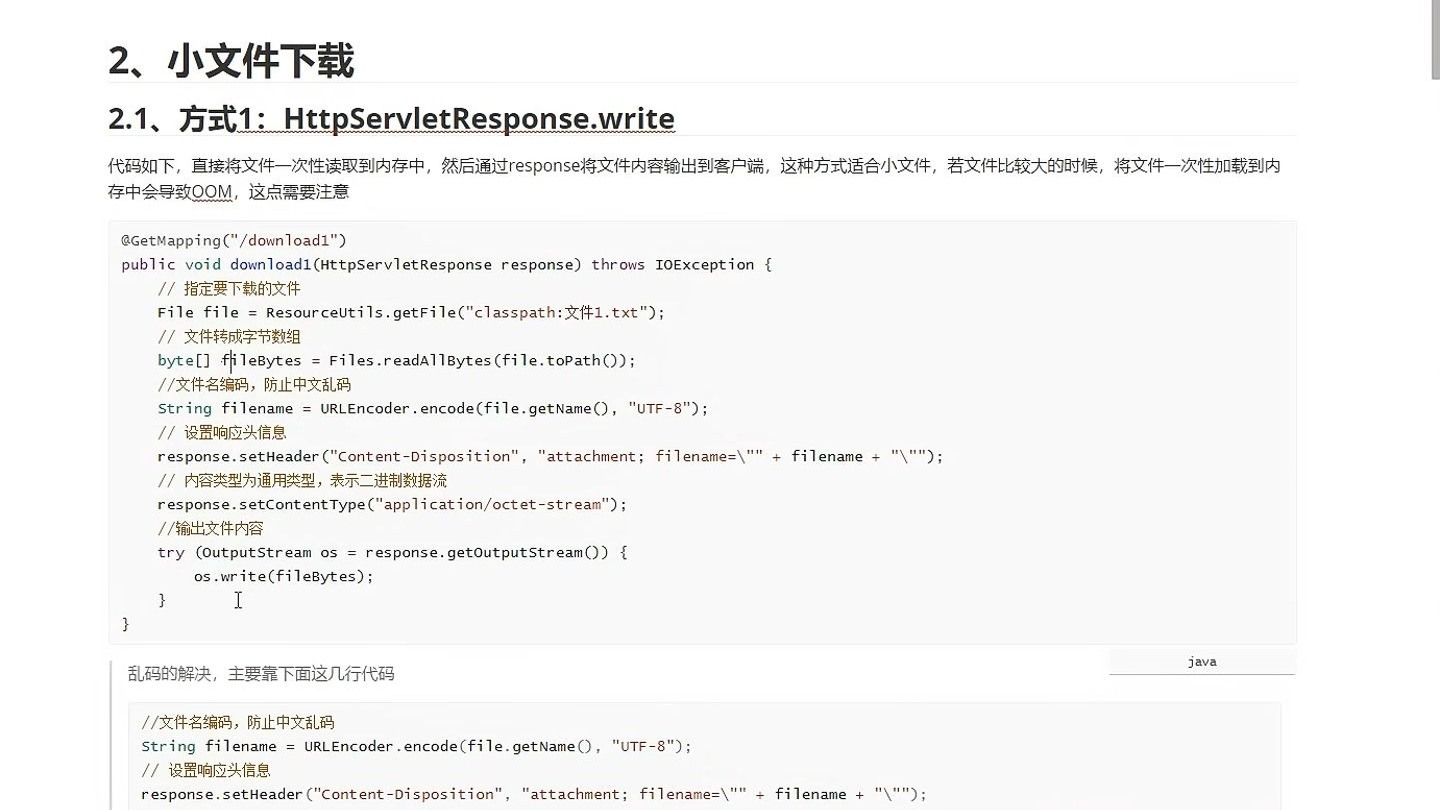Screen dimensions: 1440x810
Task: Click the first 'String filename = URLEncoder.encode' line
Action: tap(432, 408)
